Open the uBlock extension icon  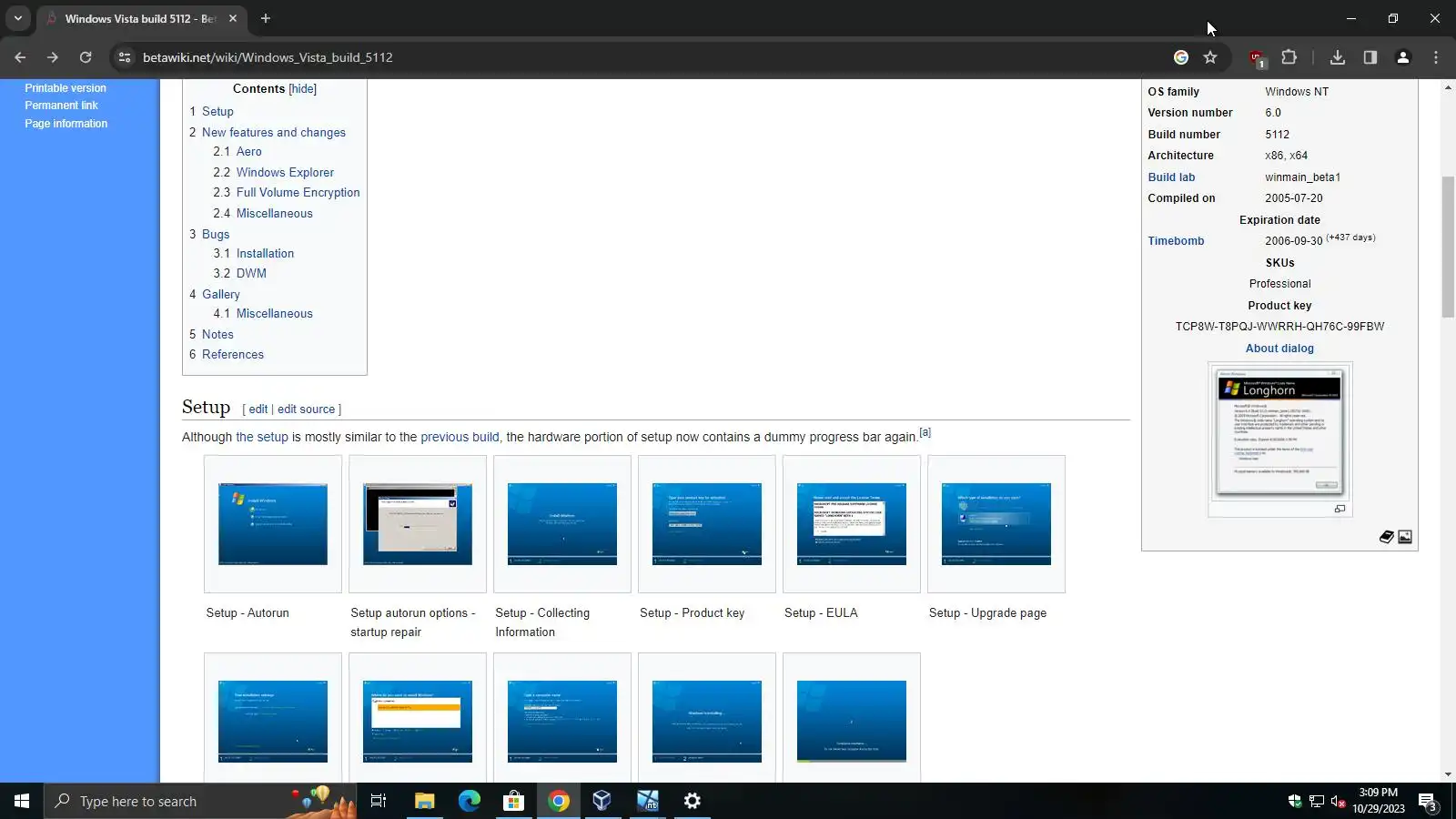(x=1257, y=58)
